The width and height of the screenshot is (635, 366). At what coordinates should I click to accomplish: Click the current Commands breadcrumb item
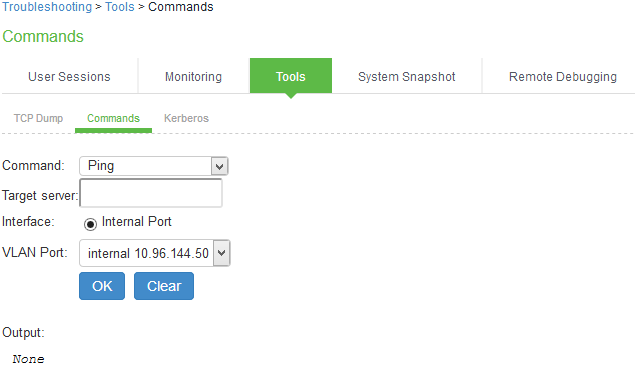pyautogui.click(x=181, y=7)
